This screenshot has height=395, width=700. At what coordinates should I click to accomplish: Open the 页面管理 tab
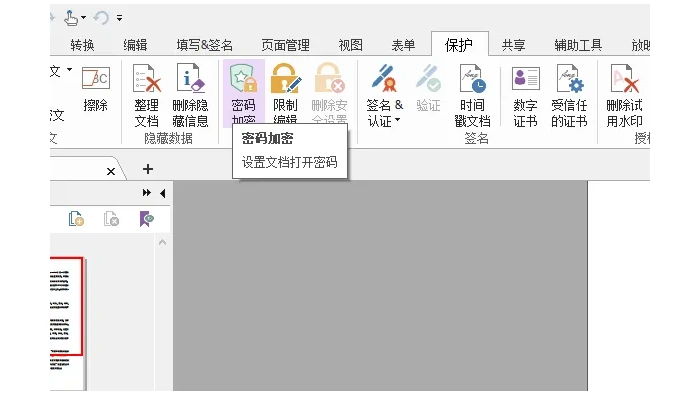pos(285,45)
